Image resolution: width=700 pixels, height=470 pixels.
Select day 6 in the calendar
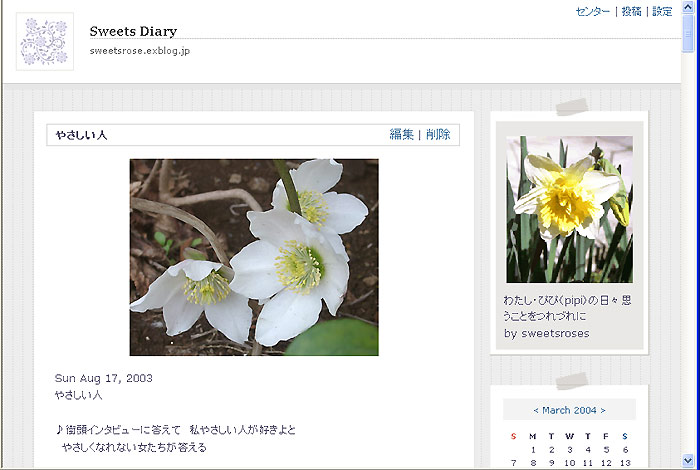(x=625, y=449)
